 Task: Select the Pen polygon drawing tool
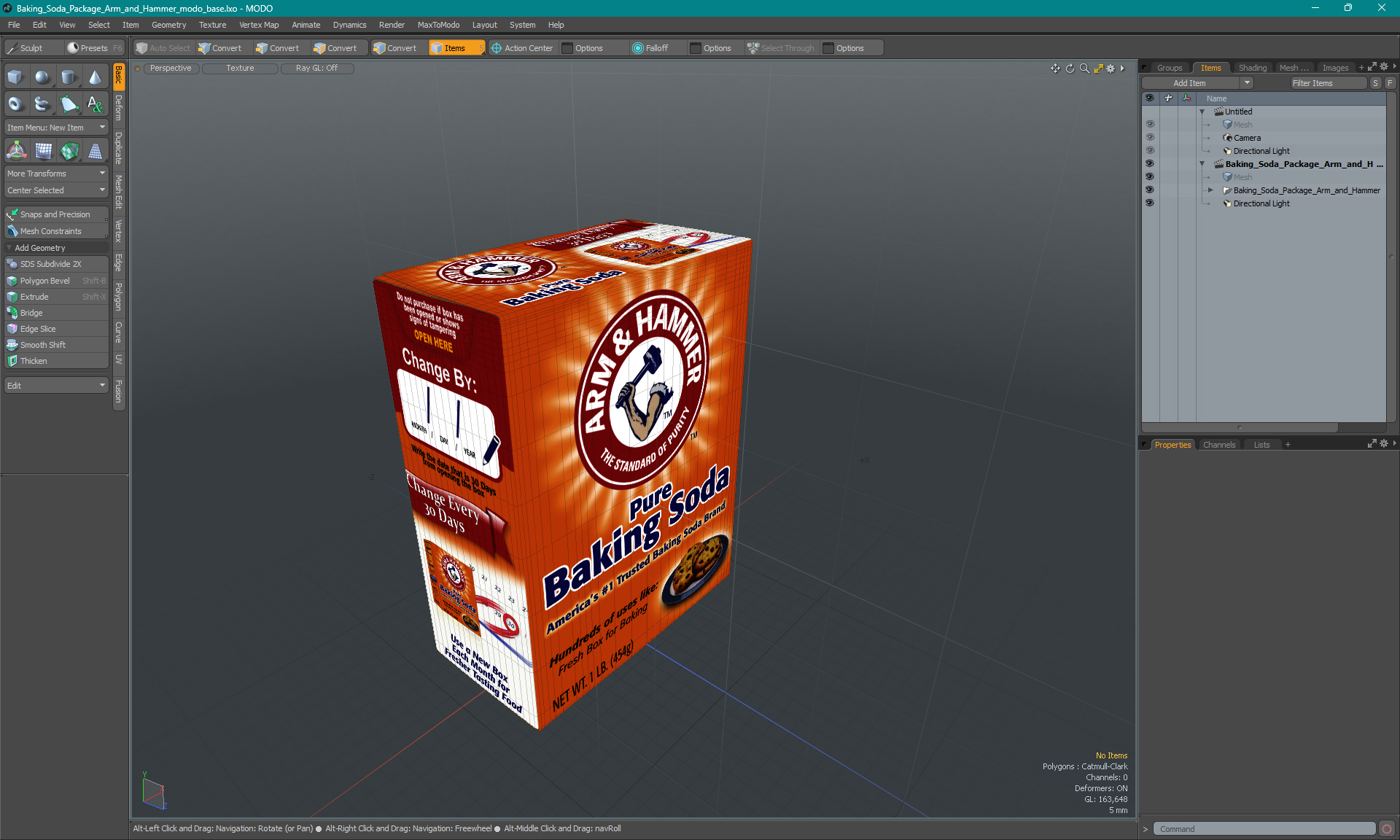pyautogui.click(x=69, y=104)
